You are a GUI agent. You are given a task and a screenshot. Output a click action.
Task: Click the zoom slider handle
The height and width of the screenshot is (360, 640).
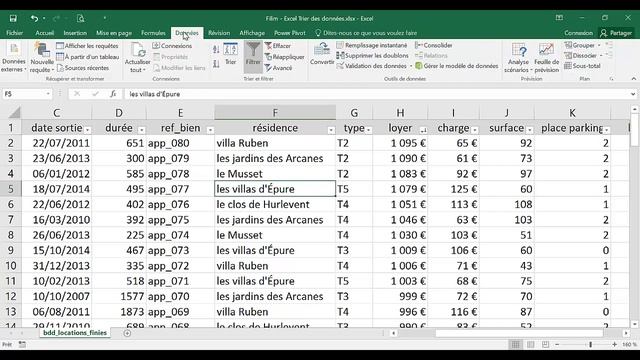click(x=590, y=344)
